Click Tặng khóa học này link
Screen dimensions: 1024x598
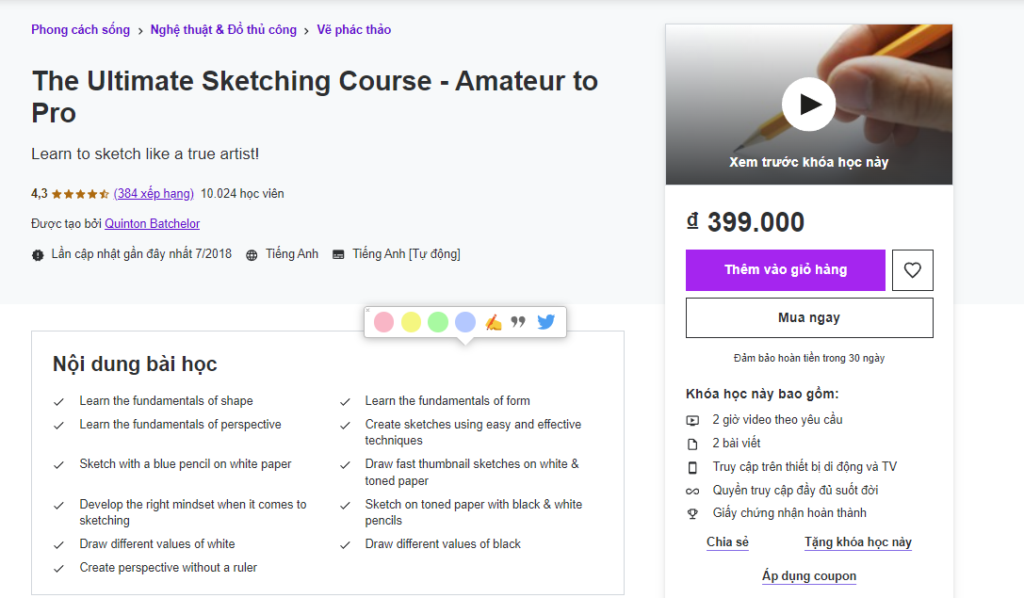pyautogui.click(x=857, y=541)
